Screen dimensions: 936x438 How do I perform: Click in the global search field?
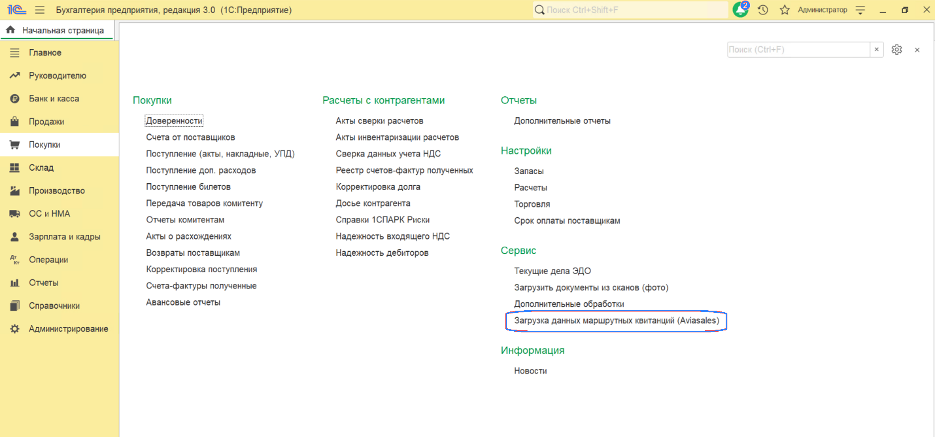630,10
